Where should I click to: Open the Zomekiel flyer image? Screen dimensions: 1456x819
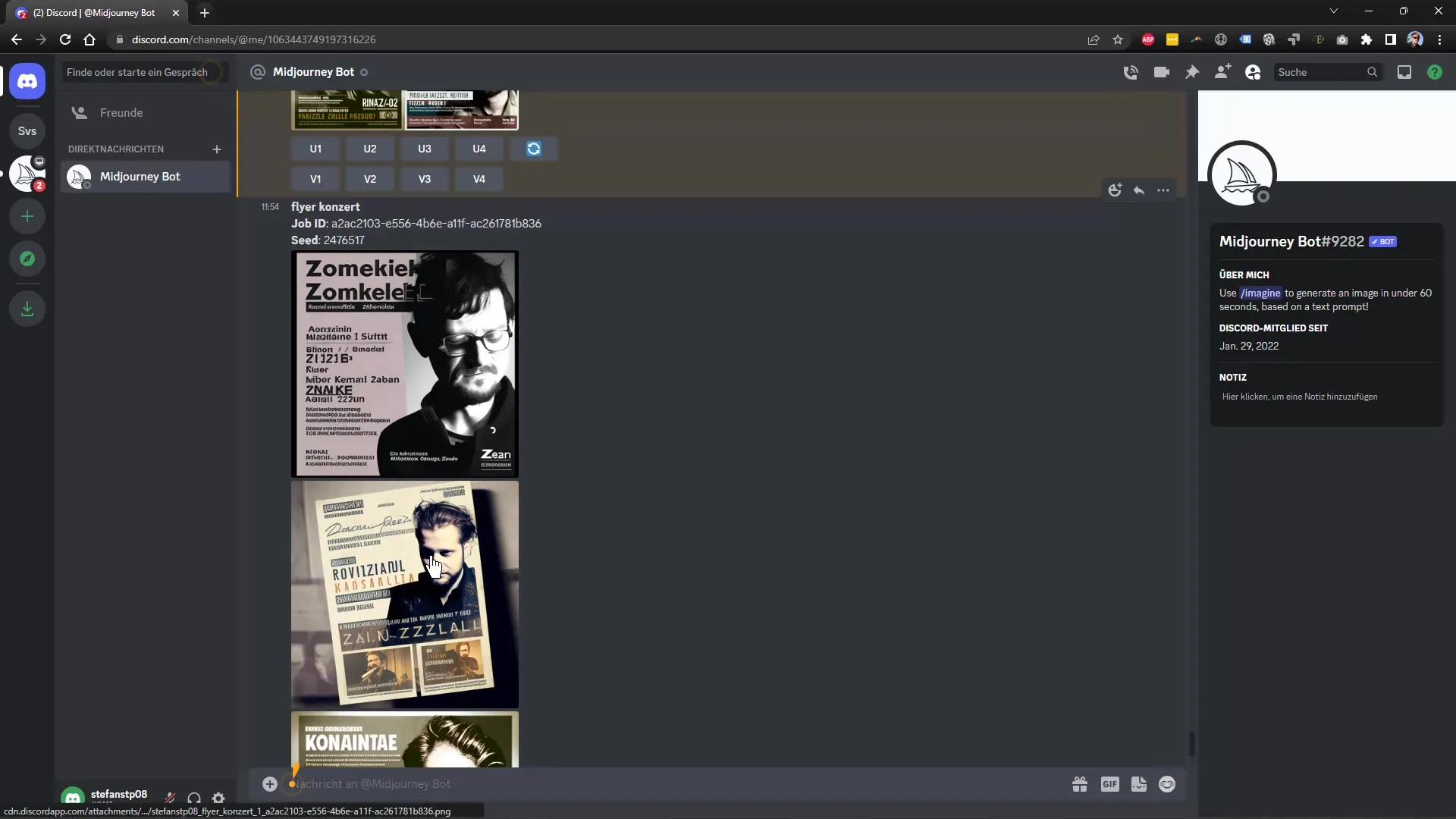(405, 364)
